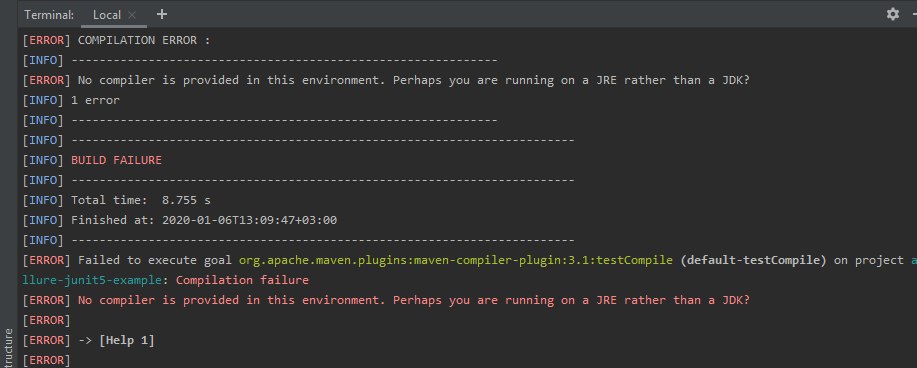The image size is (917, 368).
Task: Click the [Help 1] reference text
Action: tap(127, 340)
